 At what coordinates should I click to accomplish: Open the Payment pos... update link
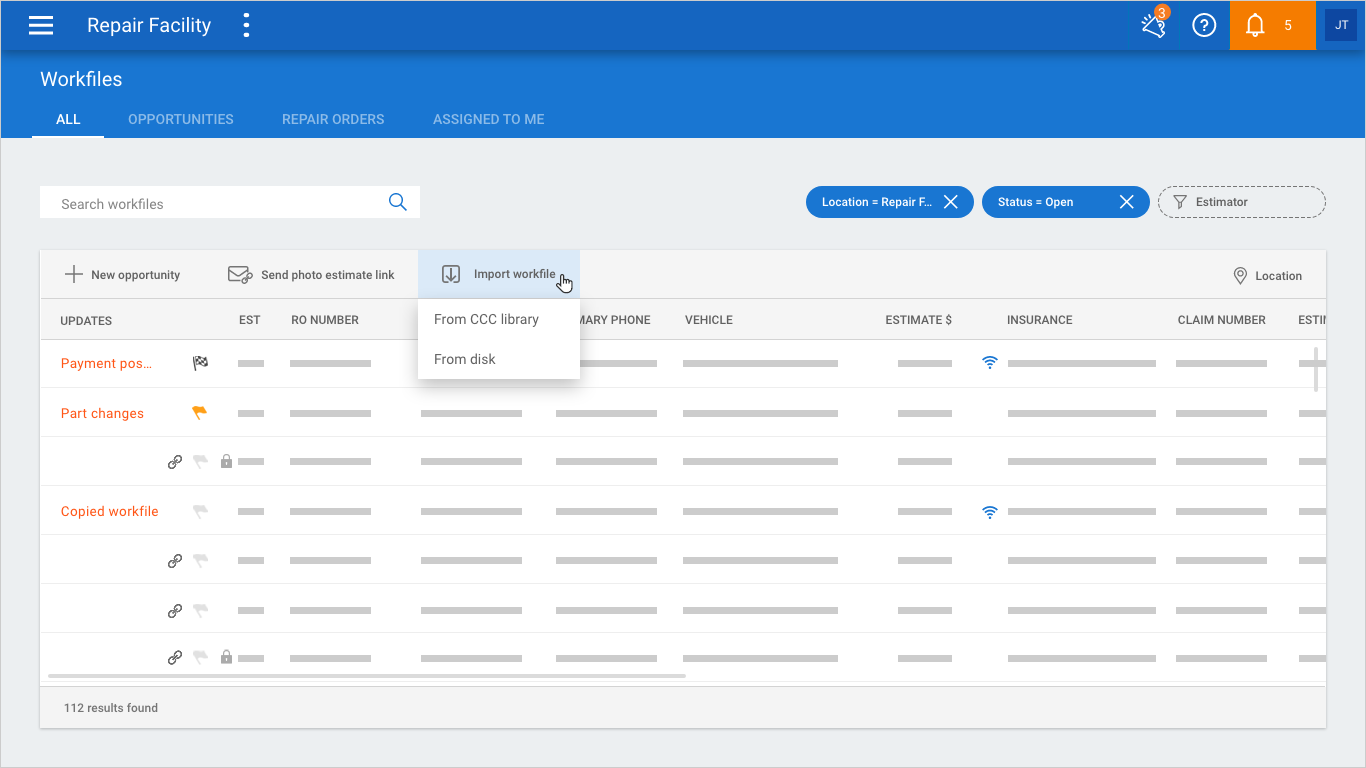[x=107, y=363]
